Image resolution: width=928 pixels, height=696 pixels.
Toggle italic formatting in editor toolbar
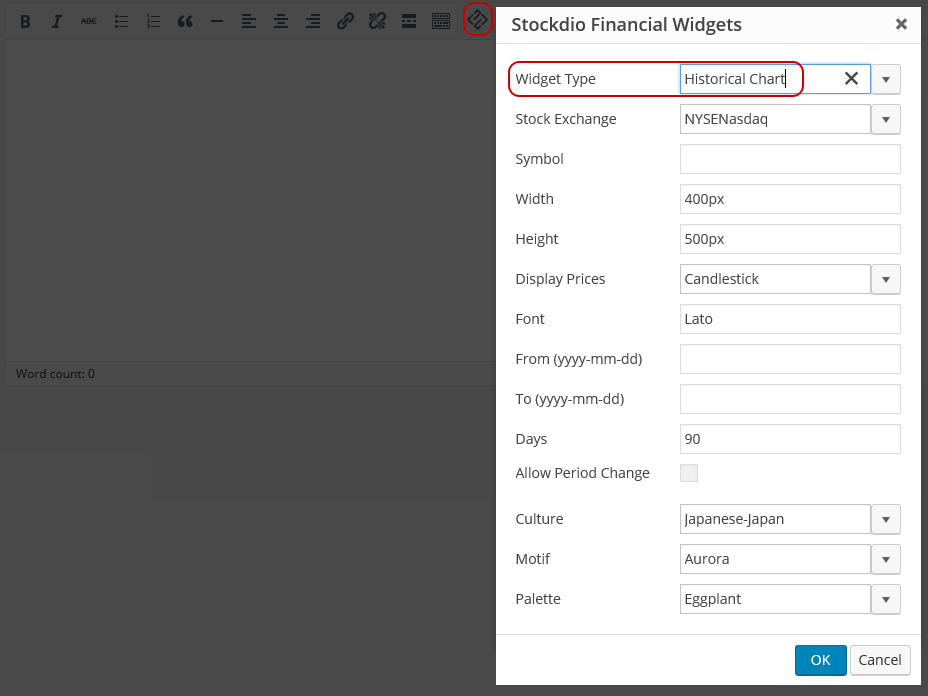[x=57, y=22]
